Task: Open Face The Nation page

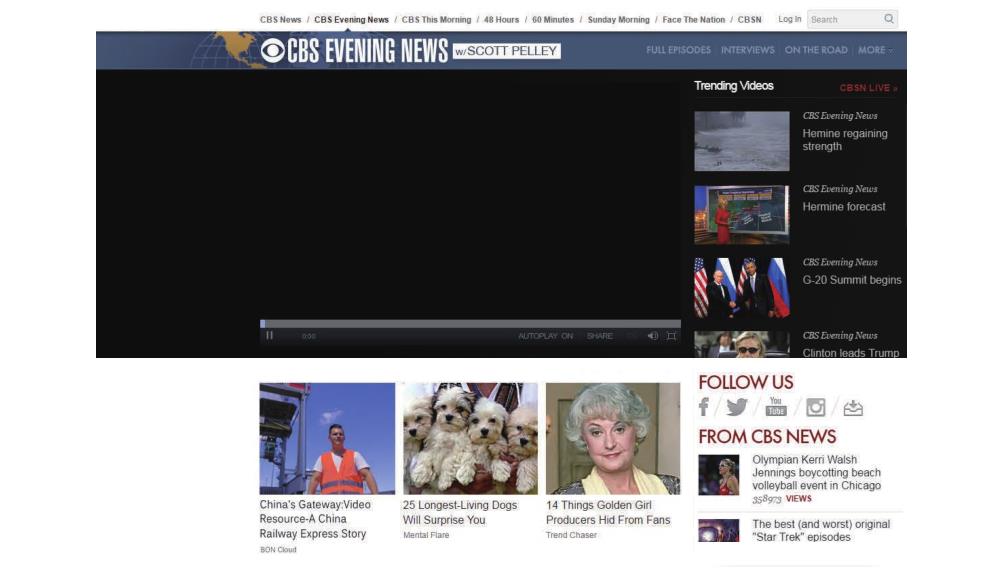Action: click(694, 20)
